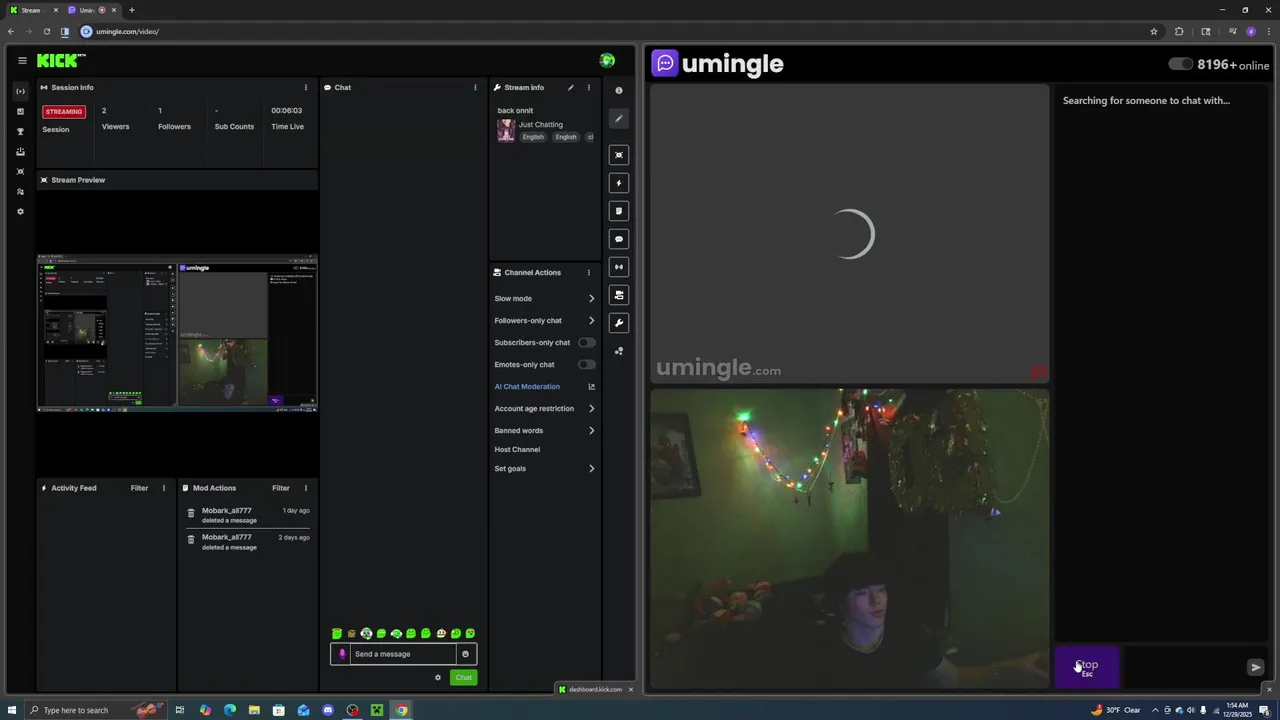1280x720 pixels.
Task: Open the settings gear in the Kick sidebar
Action: 20,211
